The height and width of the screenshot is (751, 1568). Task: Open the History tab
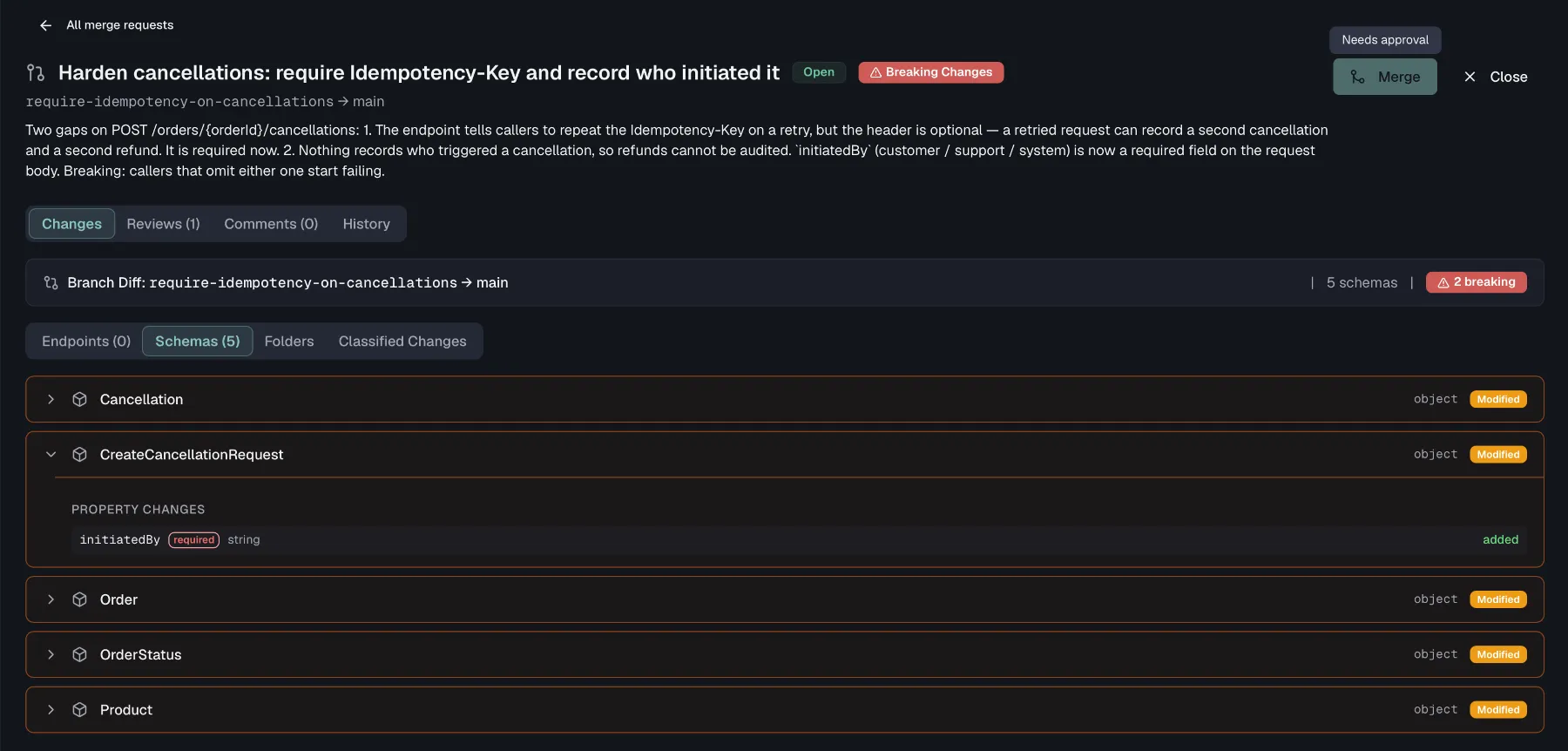[x=366, y=224]
